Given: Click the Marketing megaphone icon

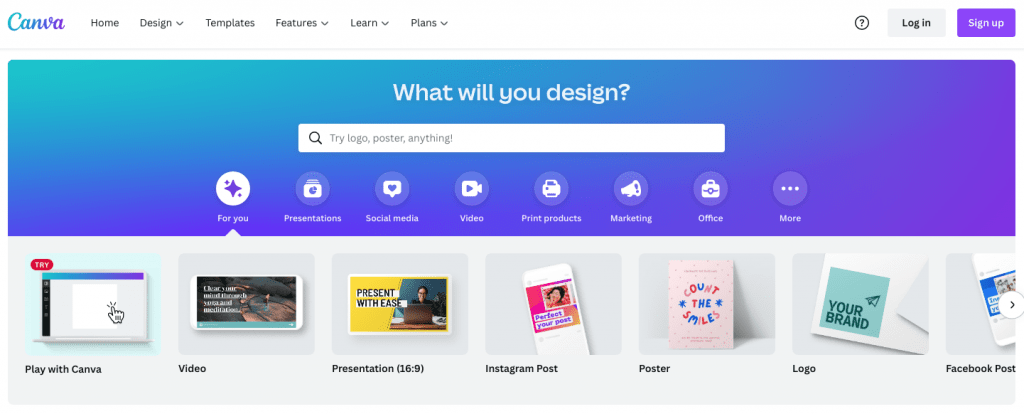Looking at the screenshot, I should [631, 189].
